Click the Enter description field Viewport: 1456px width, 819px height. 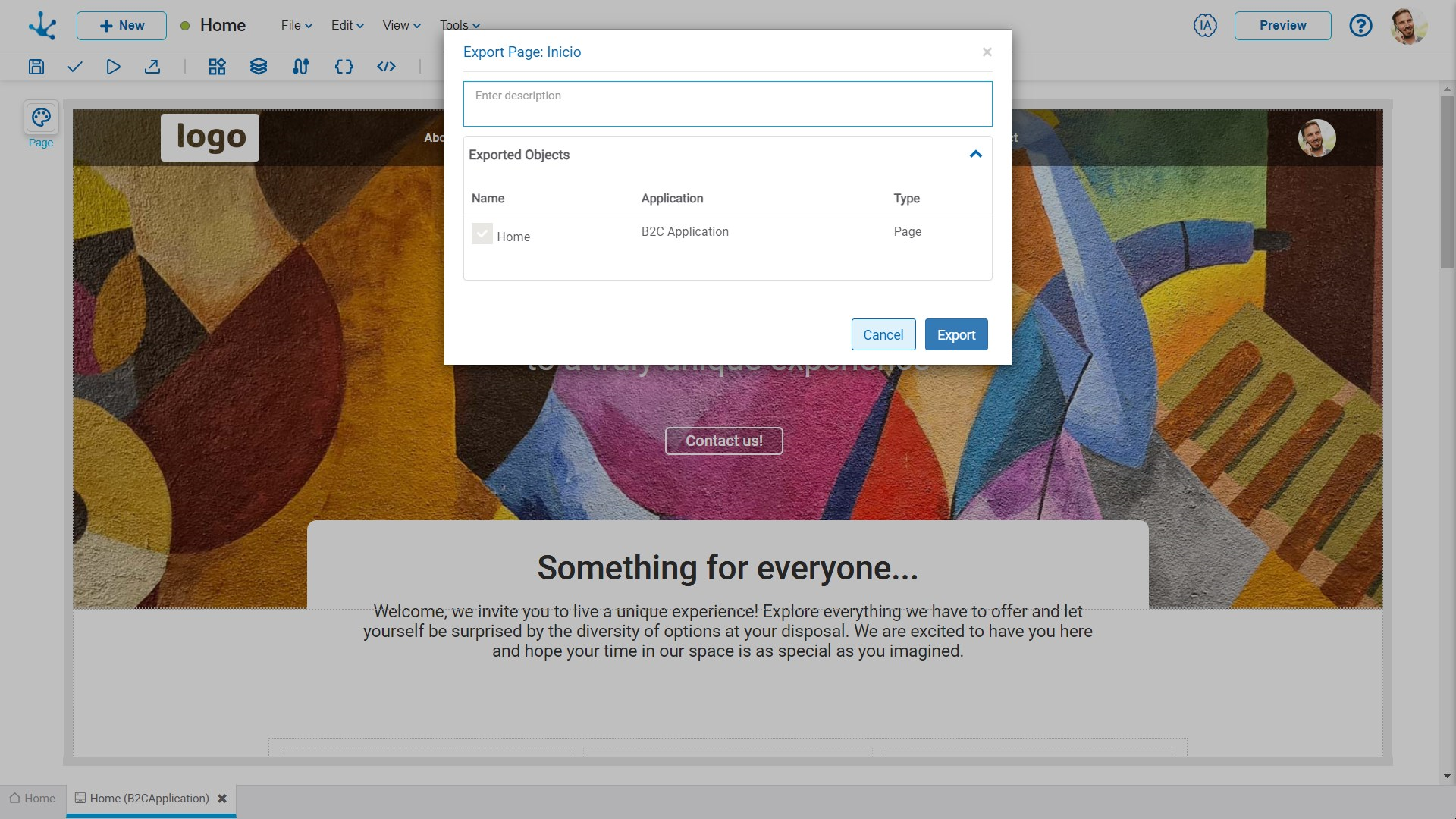coord(727,104)
